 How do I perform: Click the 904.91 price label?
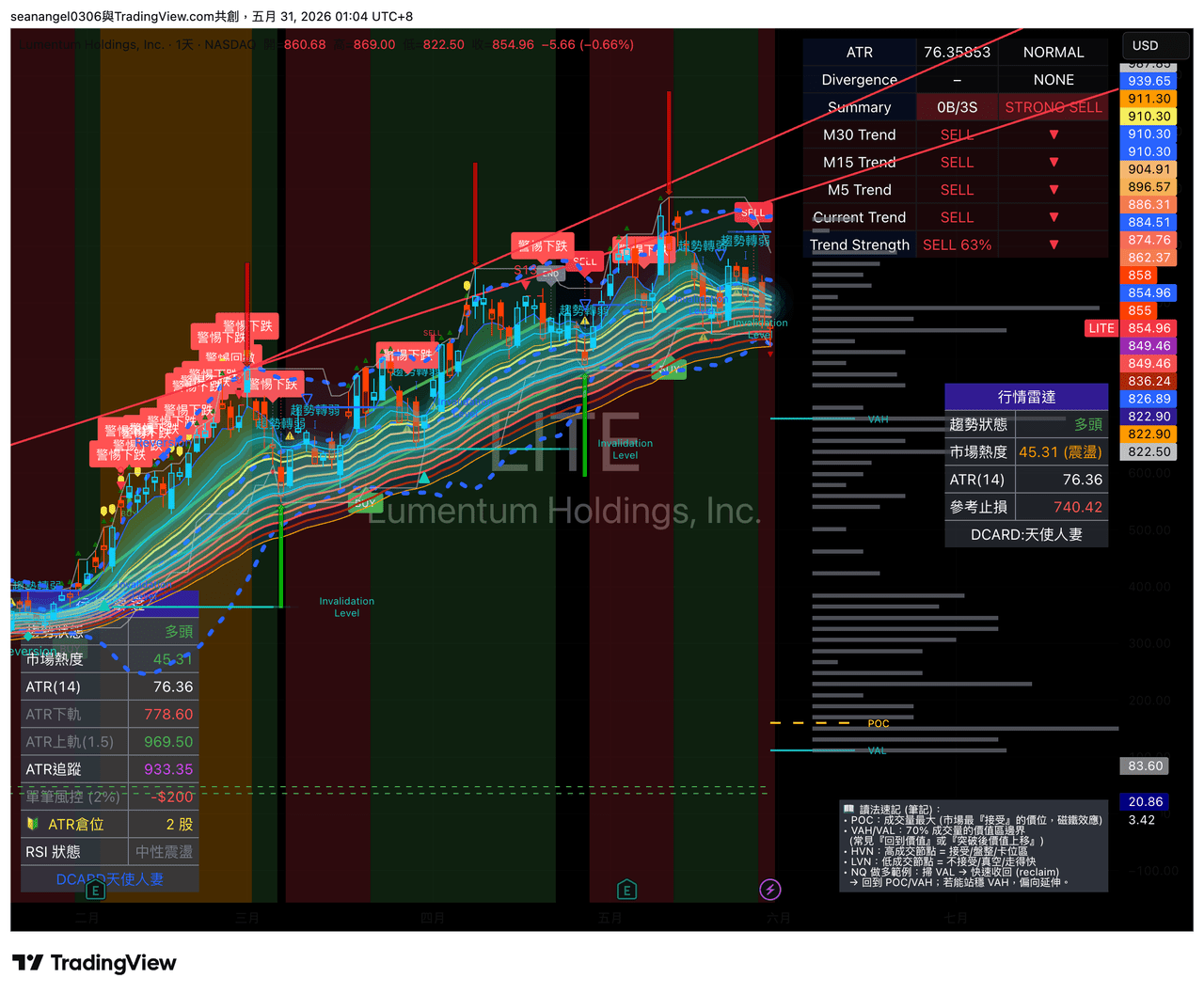tap(1149, 169)
